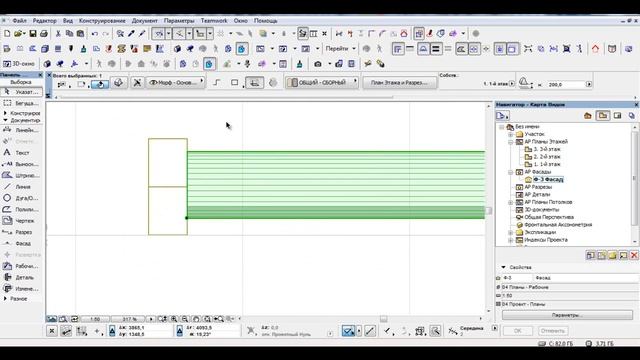The width and height of the screenshot is (640, 360).
Task: Click the 200,0 height input field
Action: tap(567, 84)
